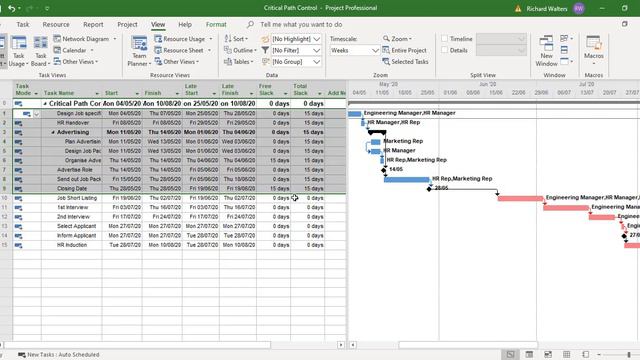Open the Task ribbon tab
This screenshot has width=640, height=360.
click(22, 24)
